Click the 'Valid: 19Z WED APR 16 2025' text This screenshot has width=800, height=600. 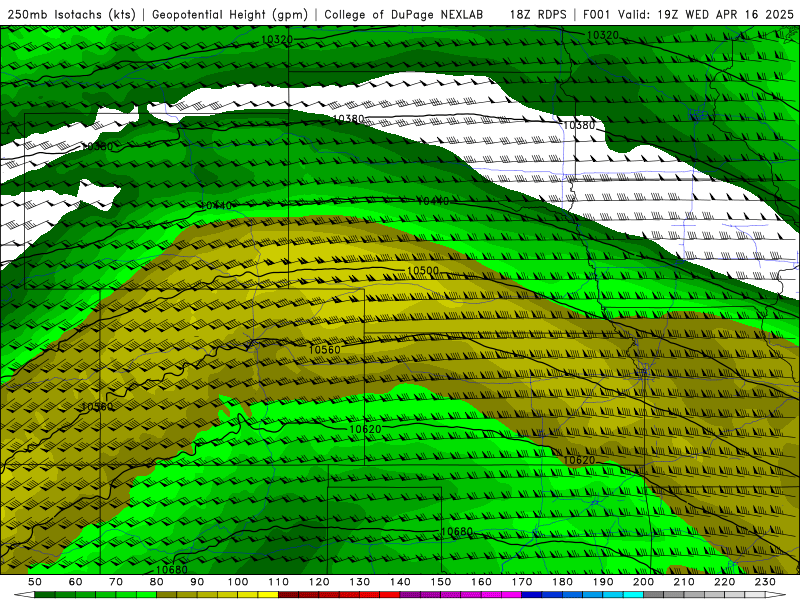[706, 14]
